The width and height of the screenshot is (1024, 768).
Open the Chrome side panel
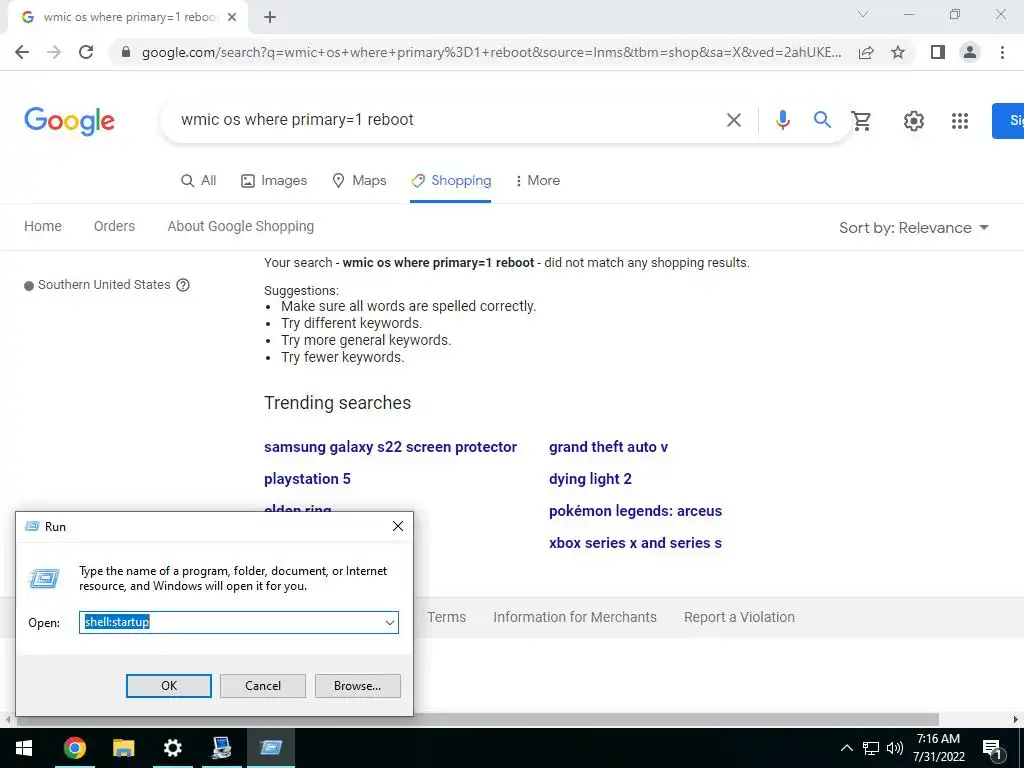(x=938, y=52)
